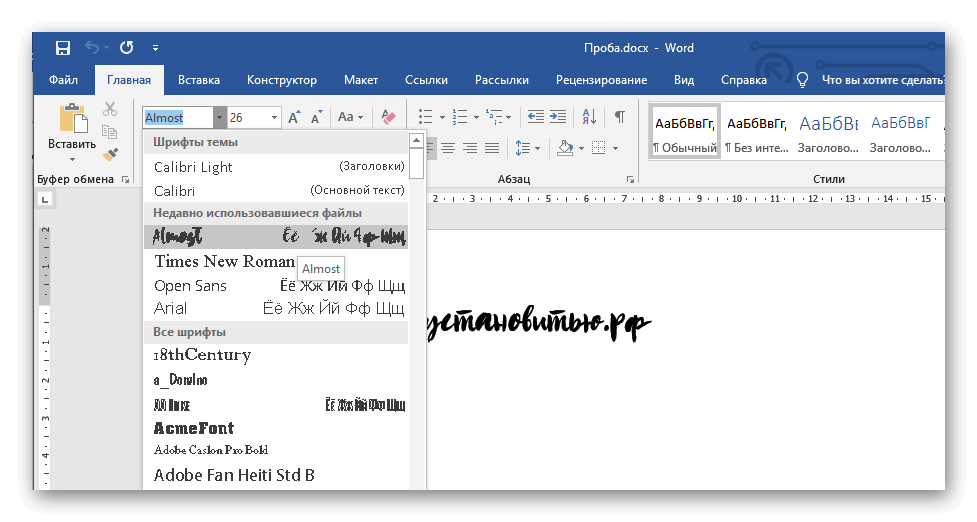Expand the Вставить paste options arrow
The image size is (977, 522).
[x=72, y=159]
